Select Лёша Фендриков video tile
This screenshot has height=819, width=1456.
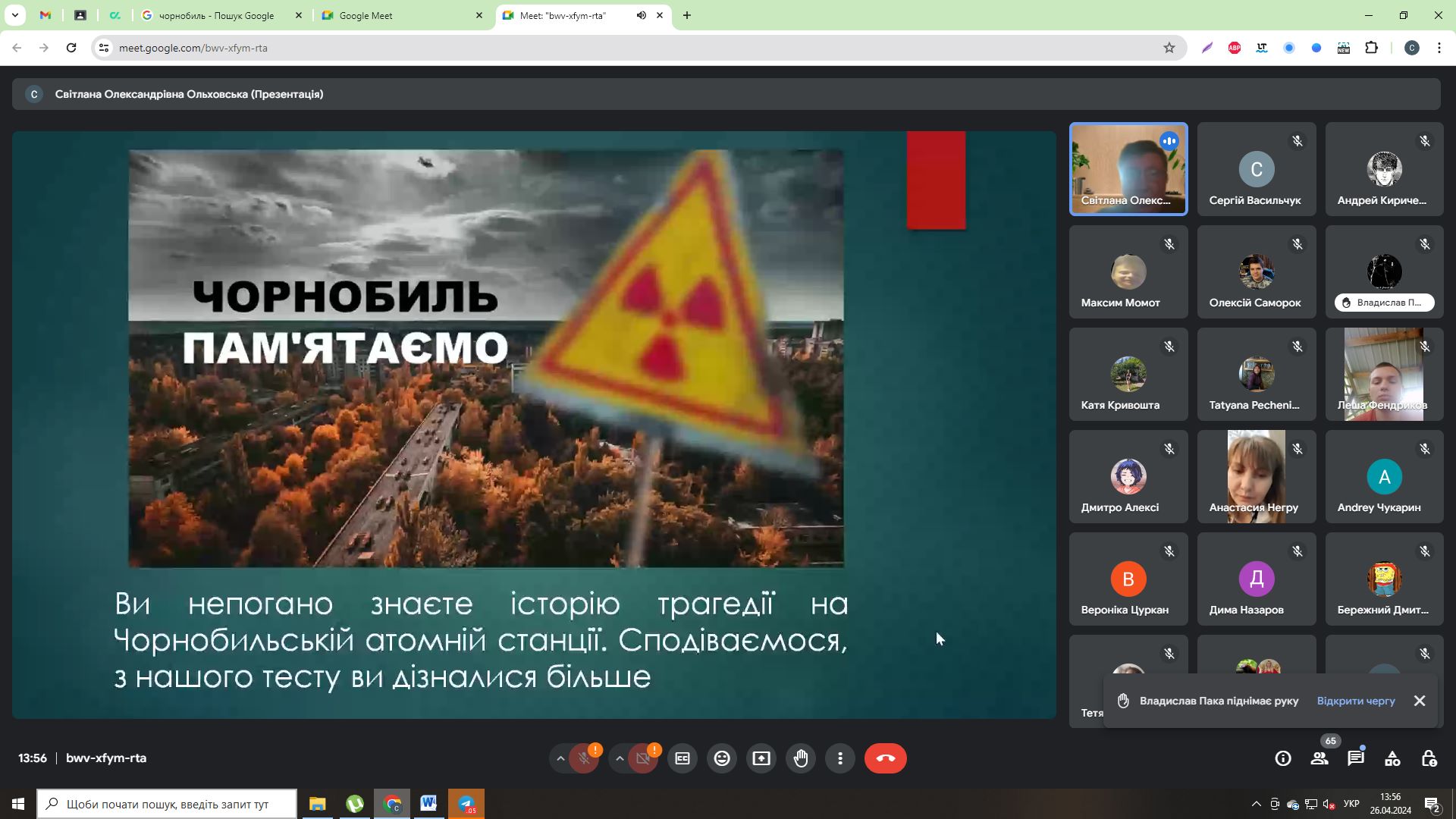[1384, 374]
